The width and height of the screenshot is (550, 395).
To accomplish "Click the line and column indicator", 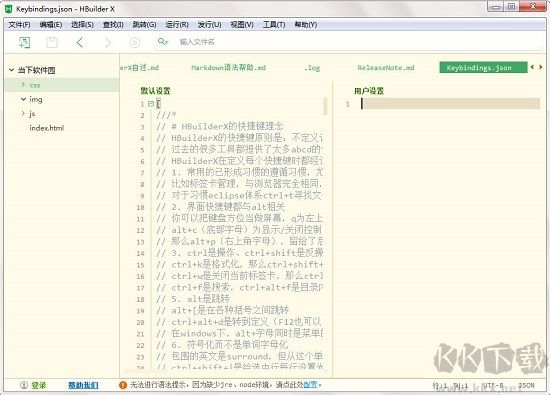I will tap(450, 385).
